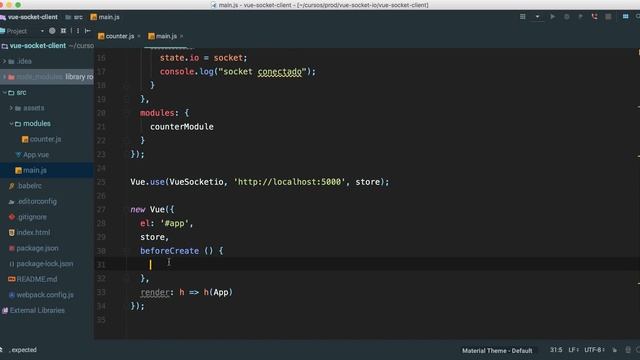Click the main.js breadcrumb
The width and height of the screenshot is (640, 360).
105,17
